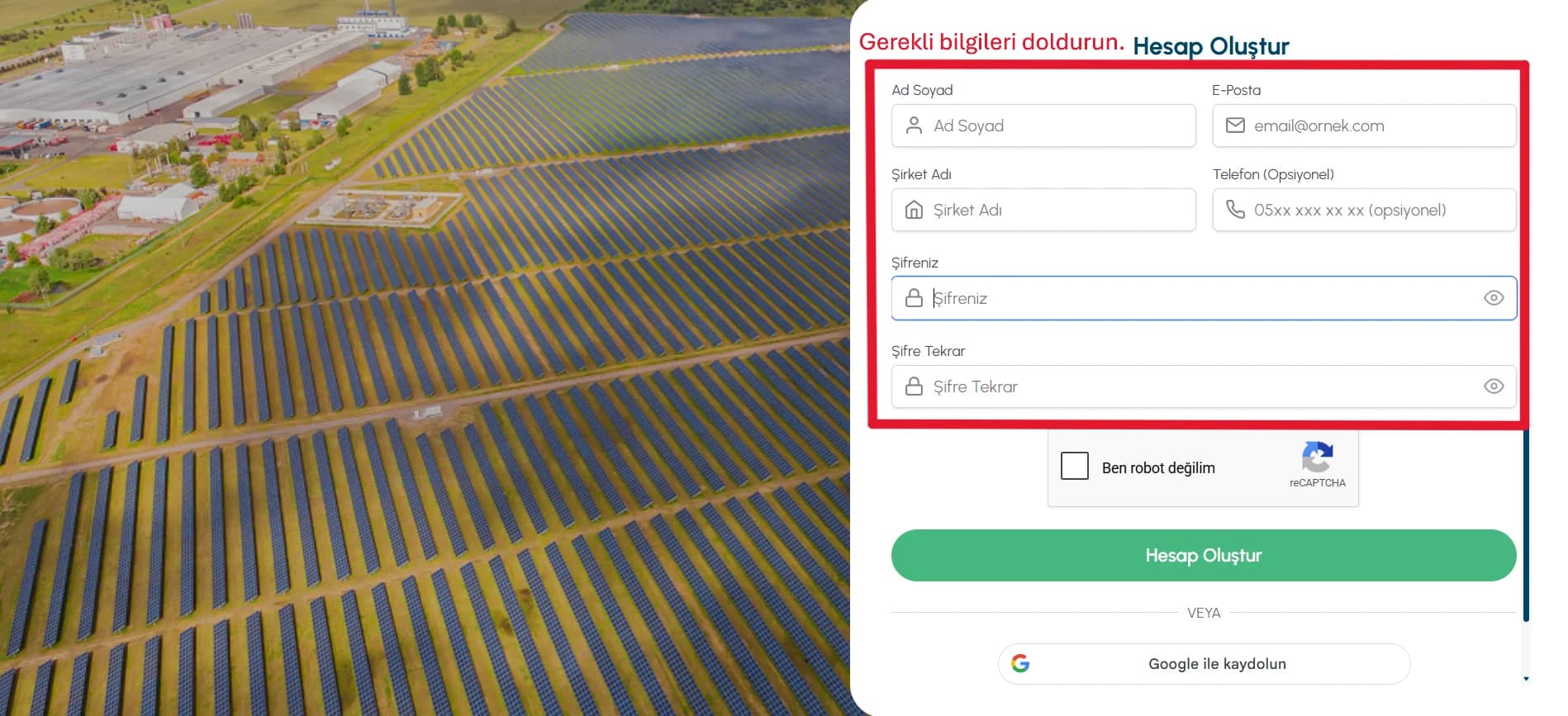The height and width of the screenshot is (716, 1568).
Task: Focus the Şifre Tekrar password field
Action: [1204, 386]
